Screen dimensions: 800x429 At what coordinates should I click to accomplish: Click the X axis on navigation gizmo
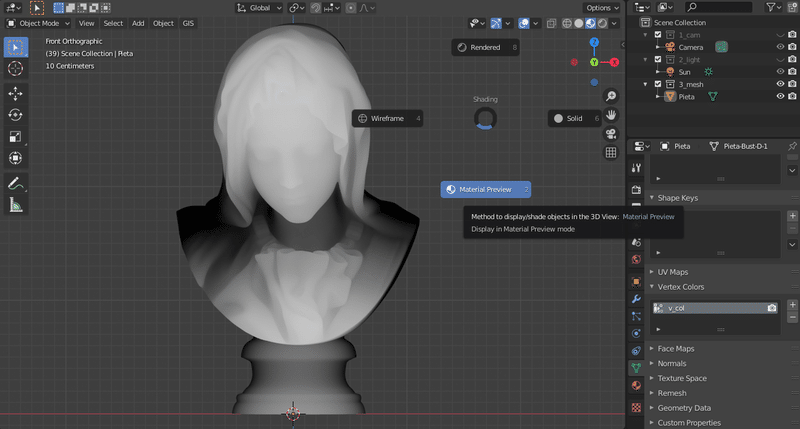tap(614, 62)
